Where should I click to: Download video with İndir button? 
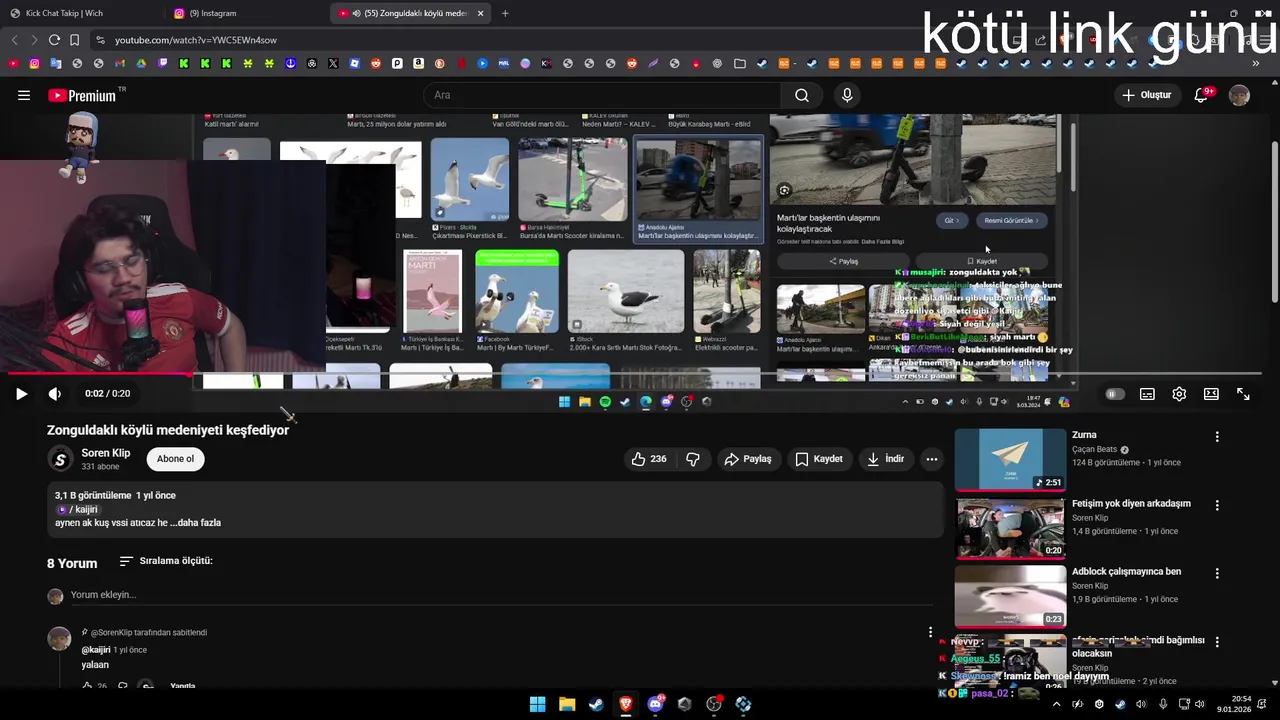(886, 459)
